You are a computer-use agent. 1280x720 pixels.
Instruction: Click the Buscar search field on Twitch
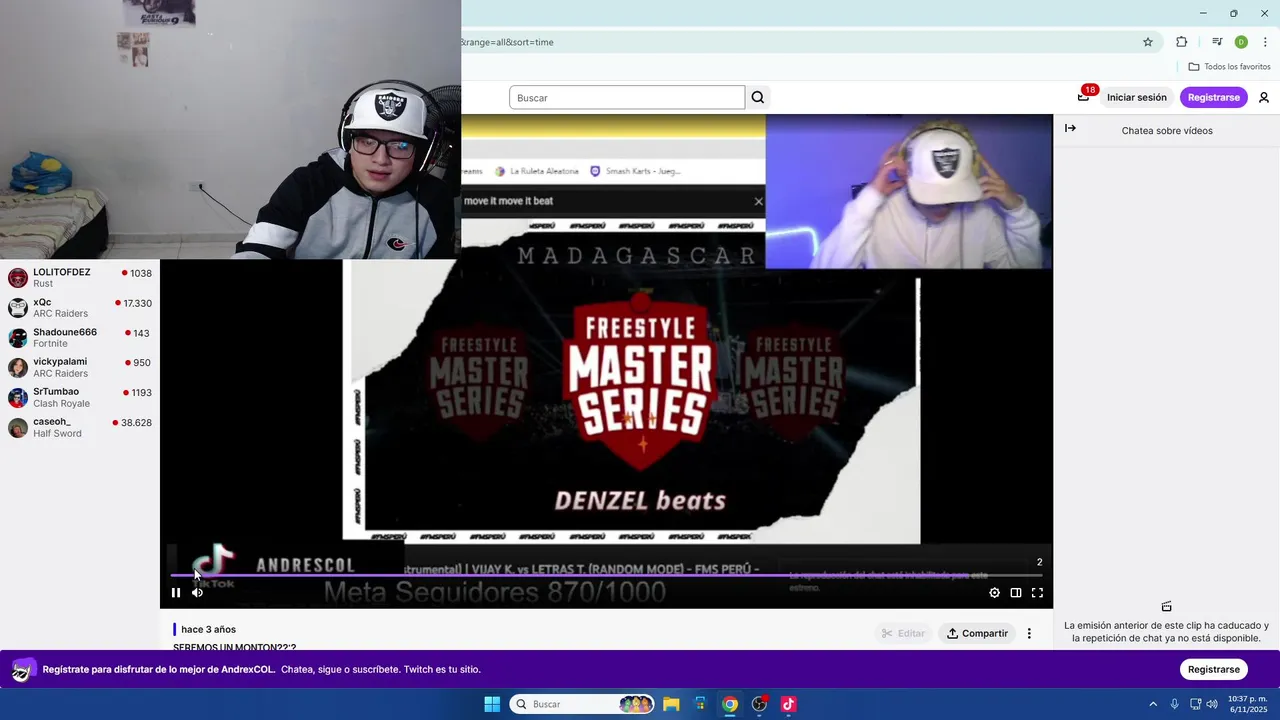(x=627, y=97)
